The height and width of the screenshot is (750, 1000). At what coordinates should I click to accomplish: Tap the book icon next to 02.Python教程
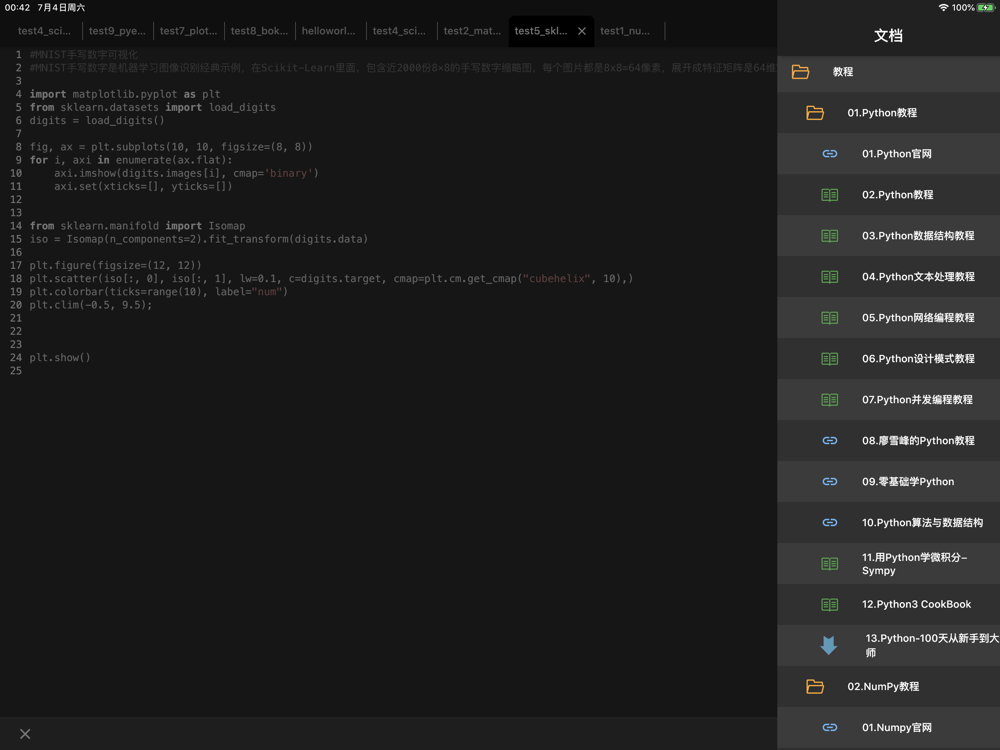829,195
